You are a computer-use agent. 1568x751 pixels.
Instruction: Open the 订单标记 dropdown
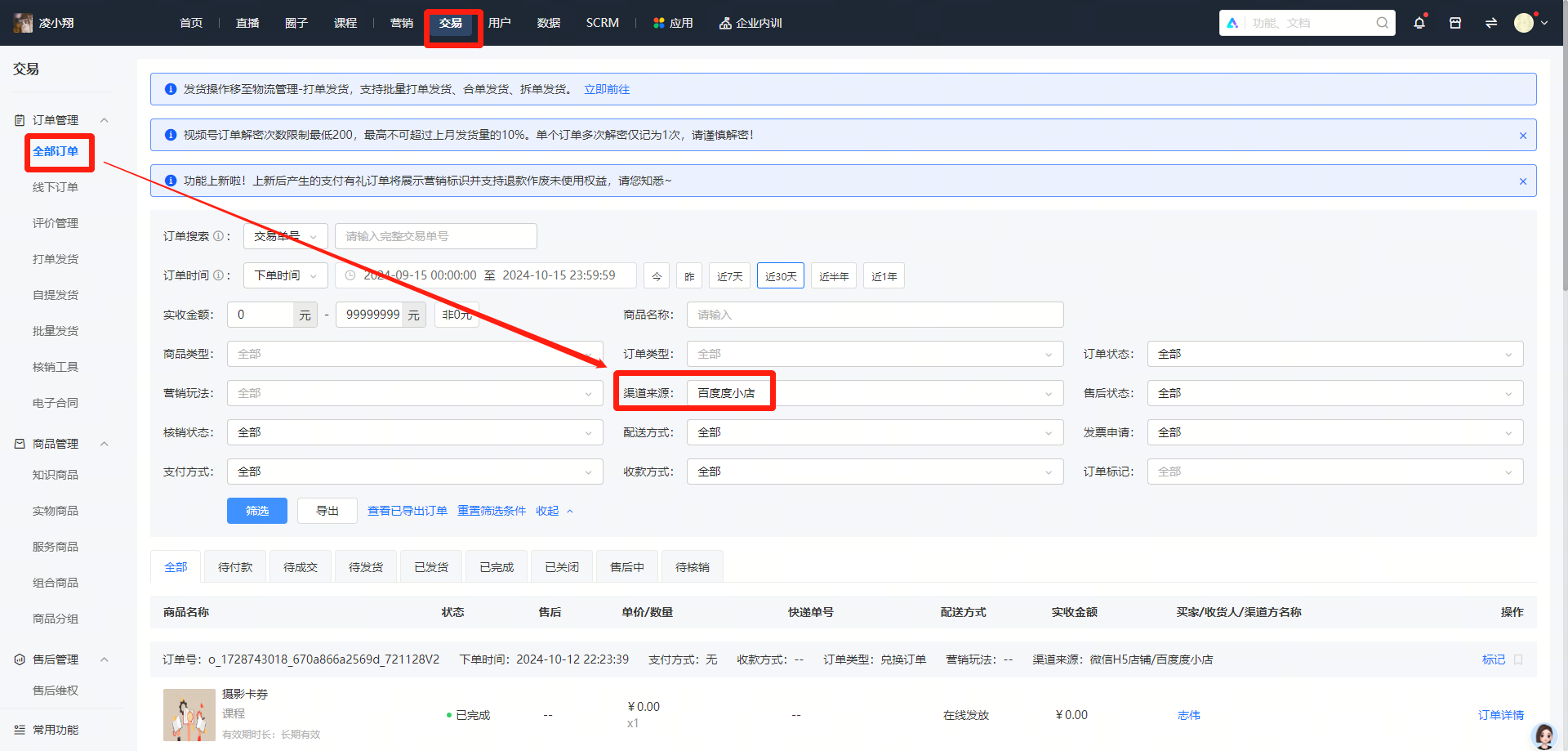pyautogui.click(x=1335, y=472)
